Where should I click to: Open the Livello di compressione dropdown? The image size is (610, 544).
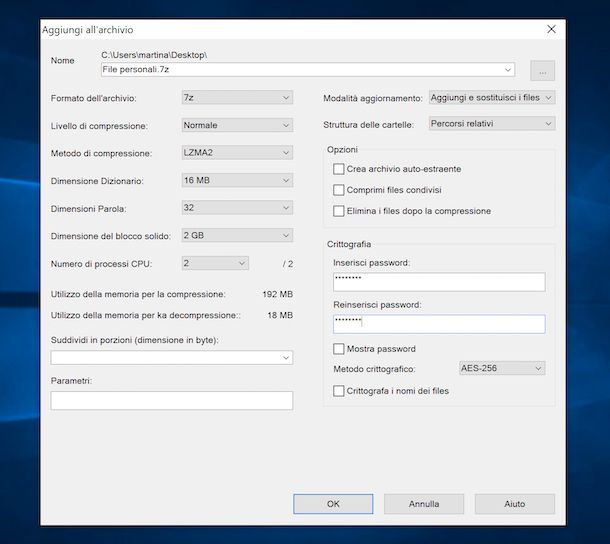[237, 125]
